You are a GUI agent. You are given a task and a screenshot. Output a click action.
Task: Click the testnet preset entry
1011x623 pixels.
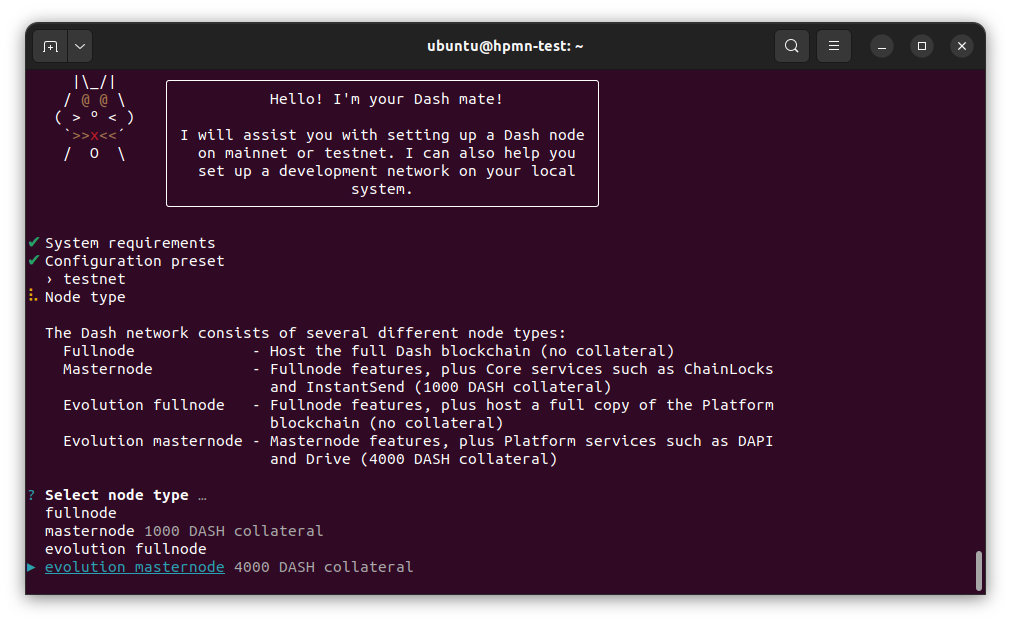click(x=94, y=279)
